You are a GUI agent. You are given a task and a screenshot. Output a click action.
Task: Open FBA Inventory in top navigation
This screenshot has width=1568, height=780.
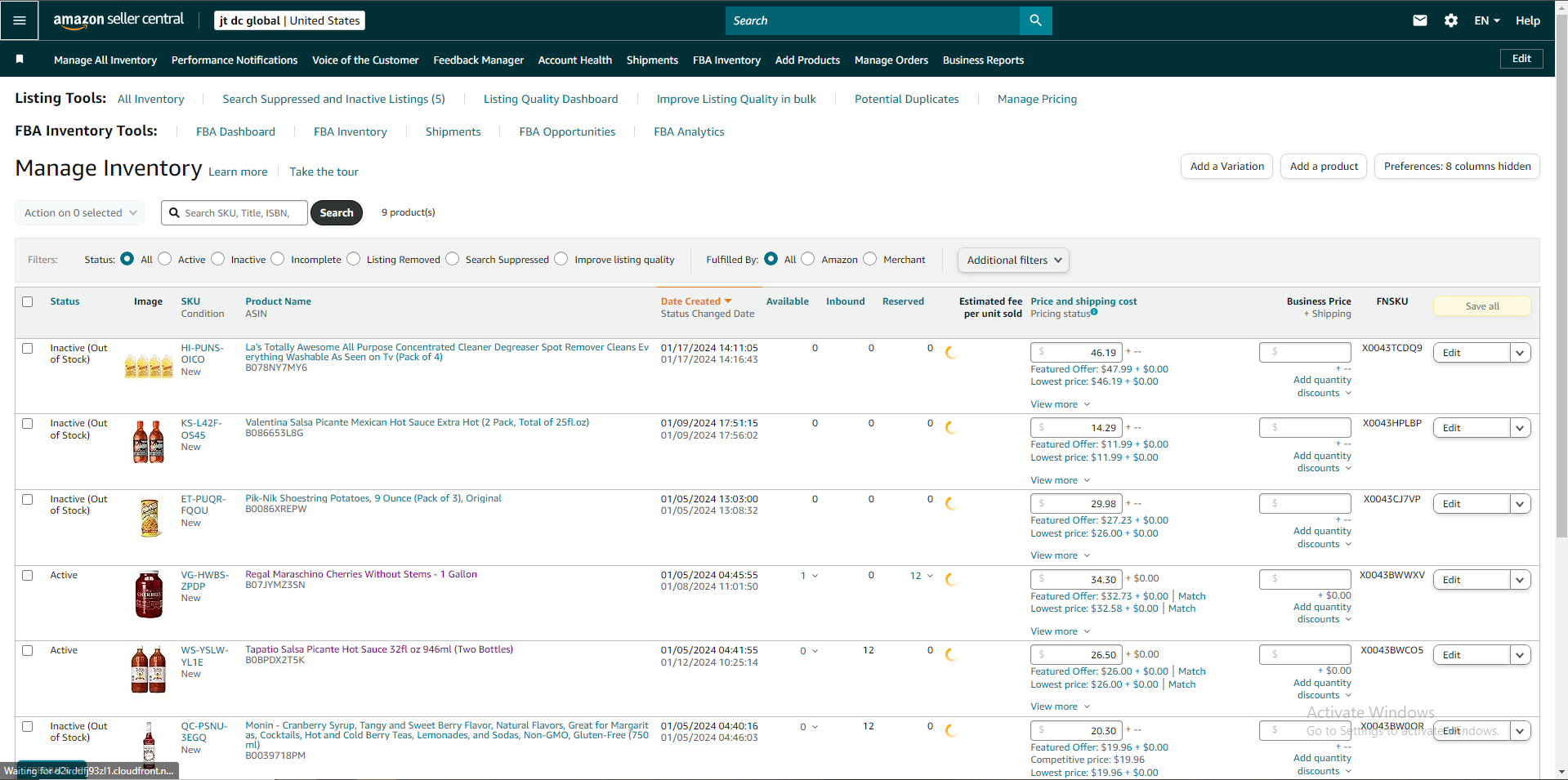pyautogui.click(x=726, y=60)
